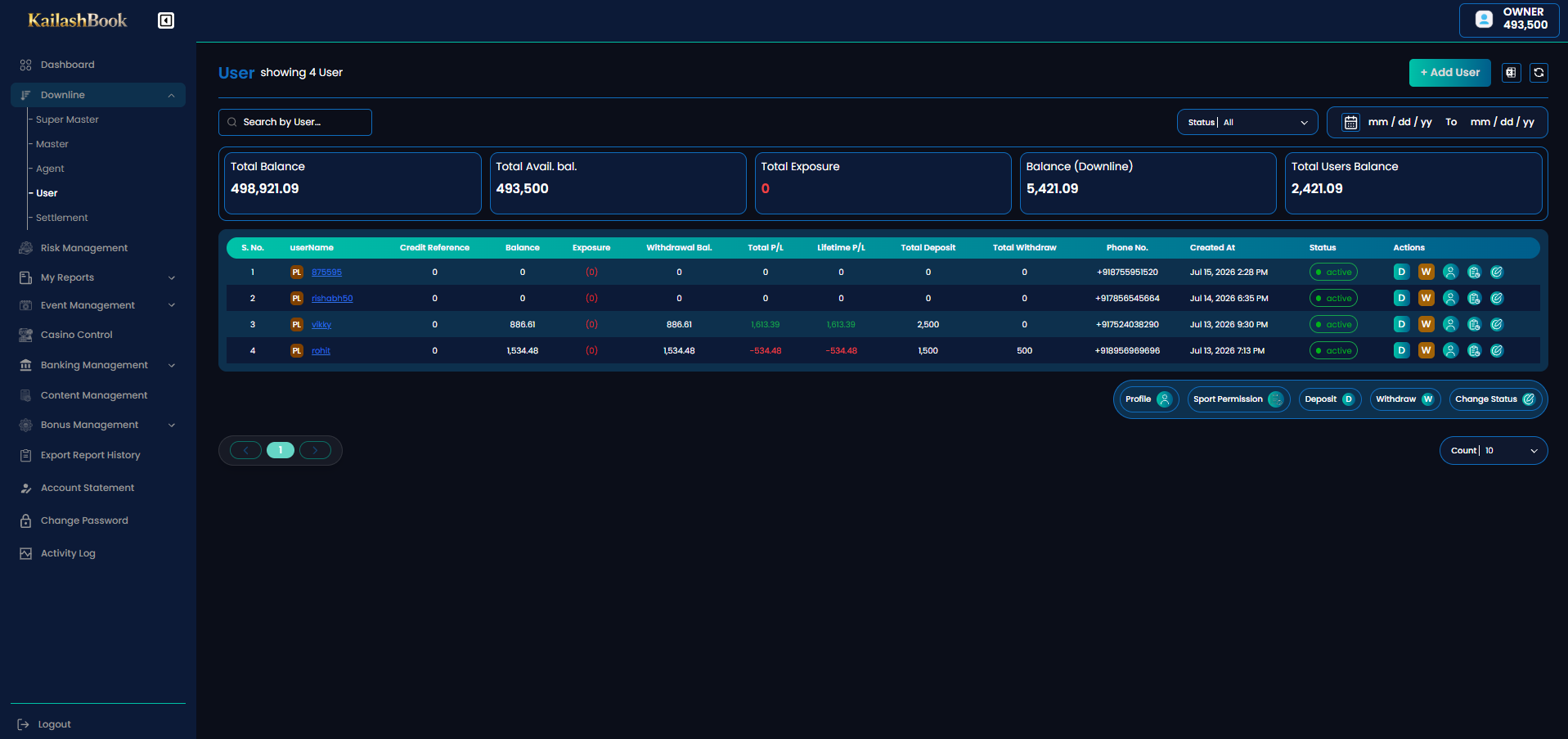Viewport: 1568px width, 739px height.
Task: Click the Withdraw icon for vikky
Action: [x=1426, y=324]
